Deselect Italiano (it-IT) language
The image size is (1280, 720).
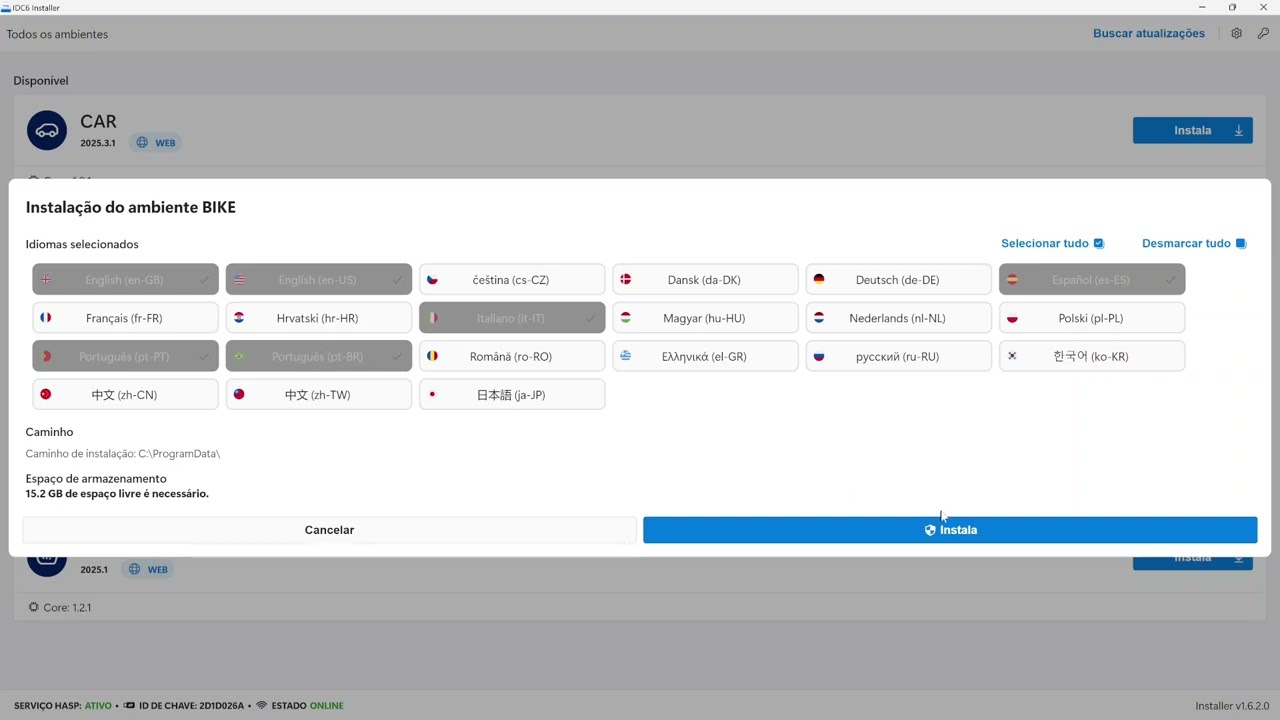pyautogui.click(x=512, y=318)
